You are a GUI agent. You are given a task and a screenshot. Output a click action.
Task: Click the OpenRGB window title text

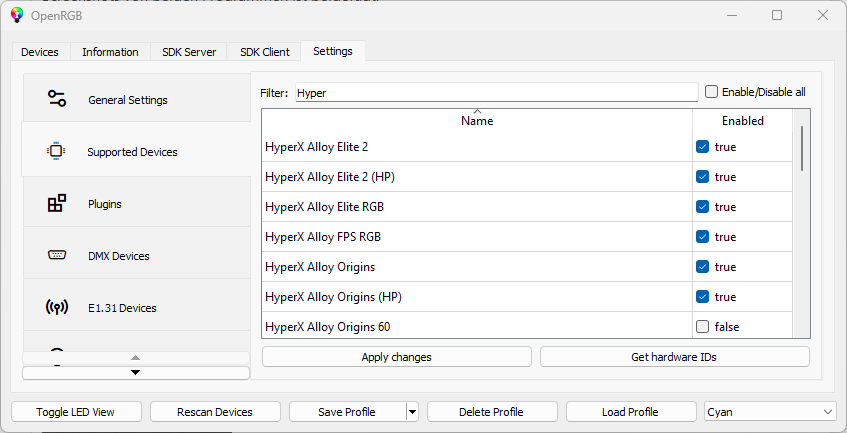click(x=56, y=16)
